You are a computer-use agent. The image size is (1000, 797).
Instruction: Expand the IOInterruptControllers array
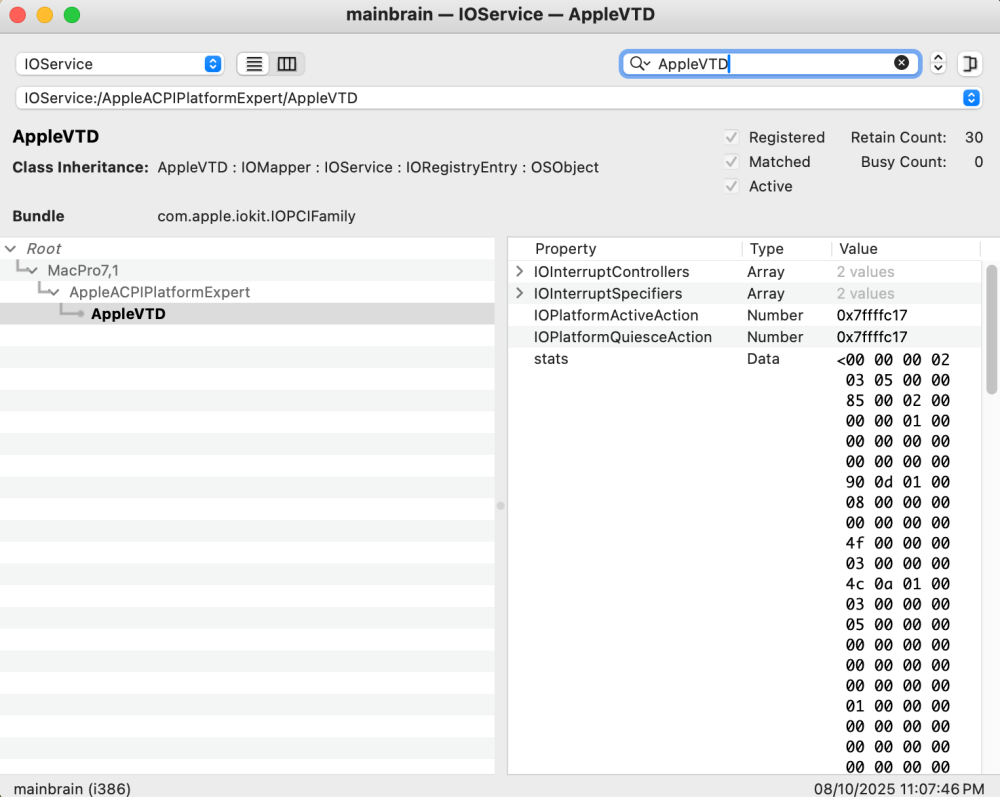point(519,272)
